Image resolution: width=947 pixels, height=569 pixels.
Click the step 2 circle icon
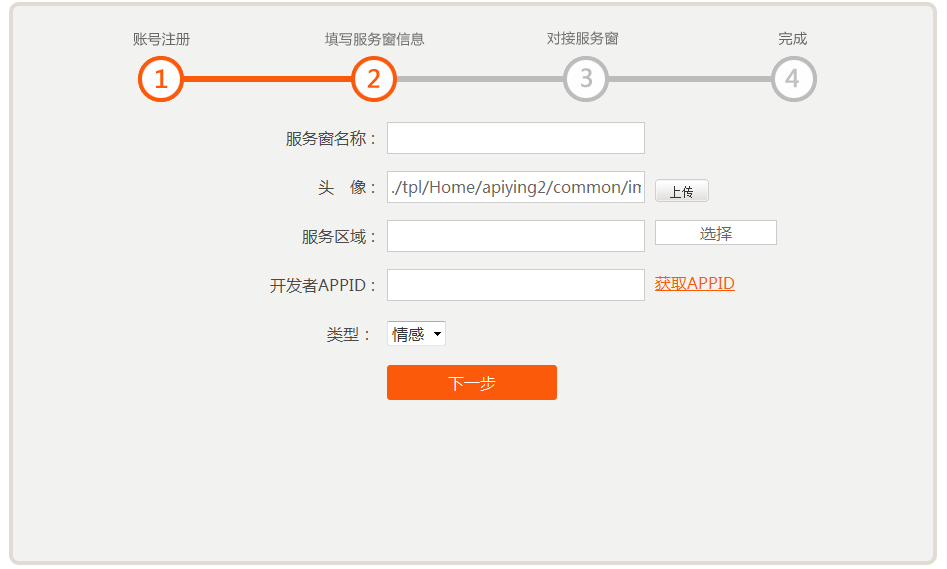pos(374,79)
